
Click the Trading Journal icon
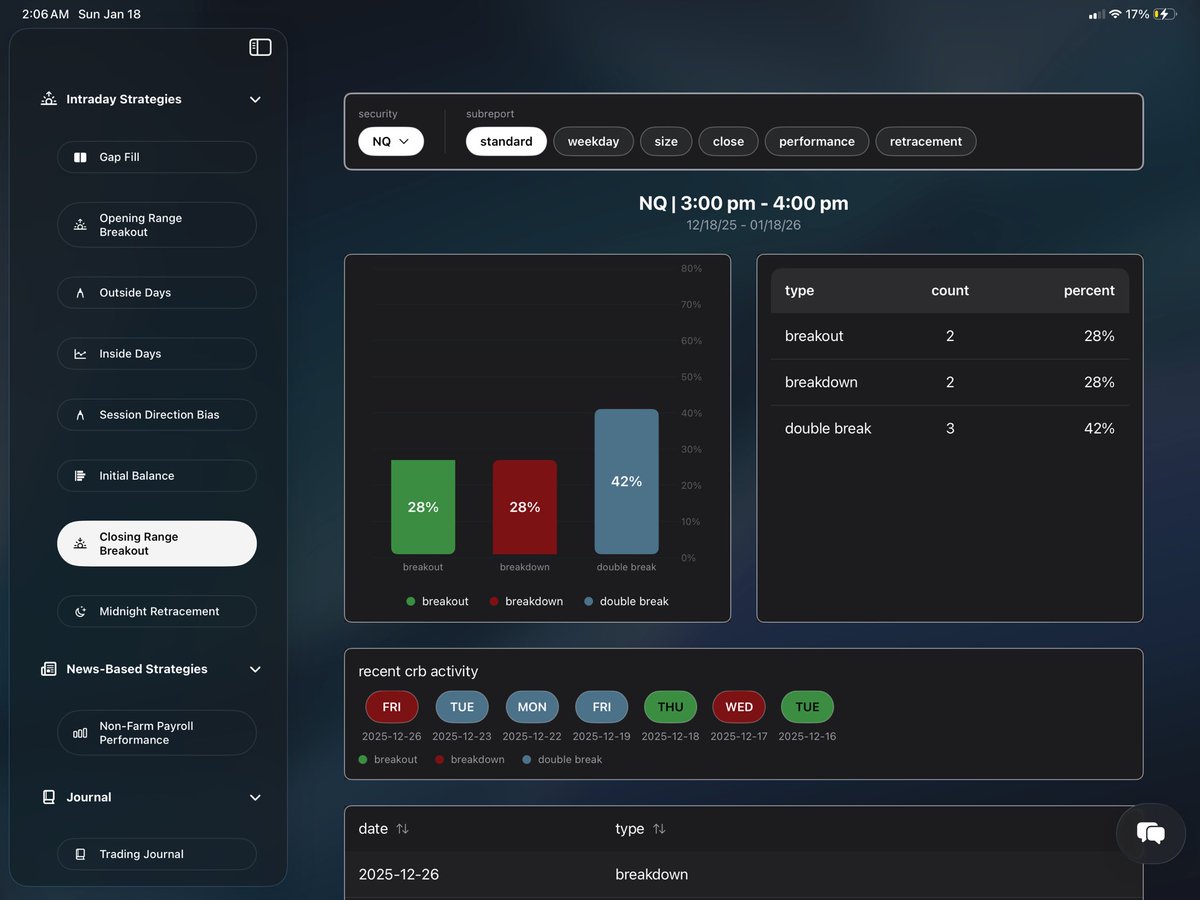tap(80, 854)
